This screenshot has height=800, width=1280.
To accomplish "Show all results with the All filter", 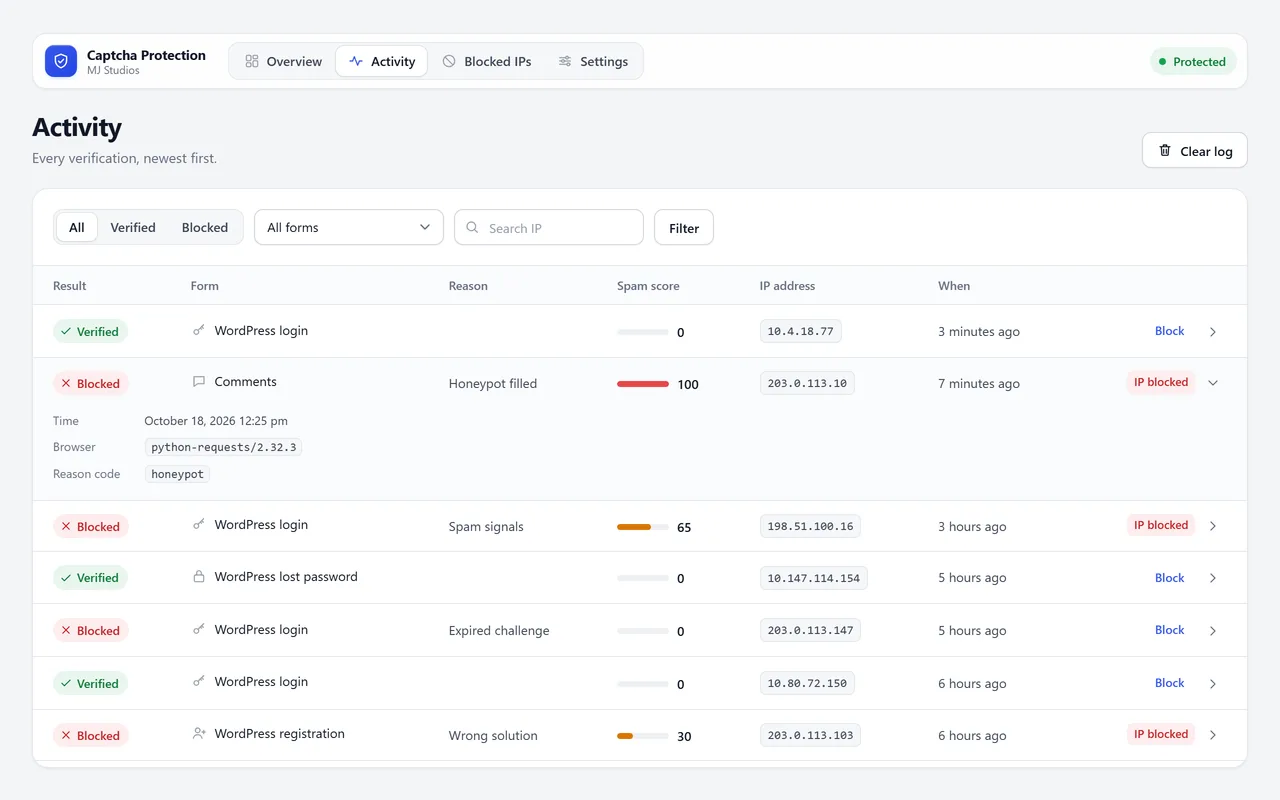I will [77, 227].
